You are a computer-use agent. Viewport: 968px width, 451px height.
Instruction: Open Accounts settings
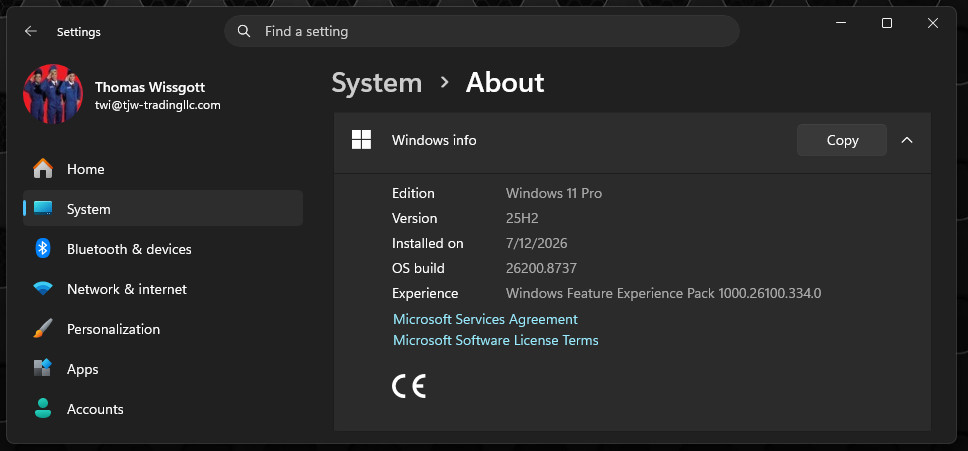[163, 410]
